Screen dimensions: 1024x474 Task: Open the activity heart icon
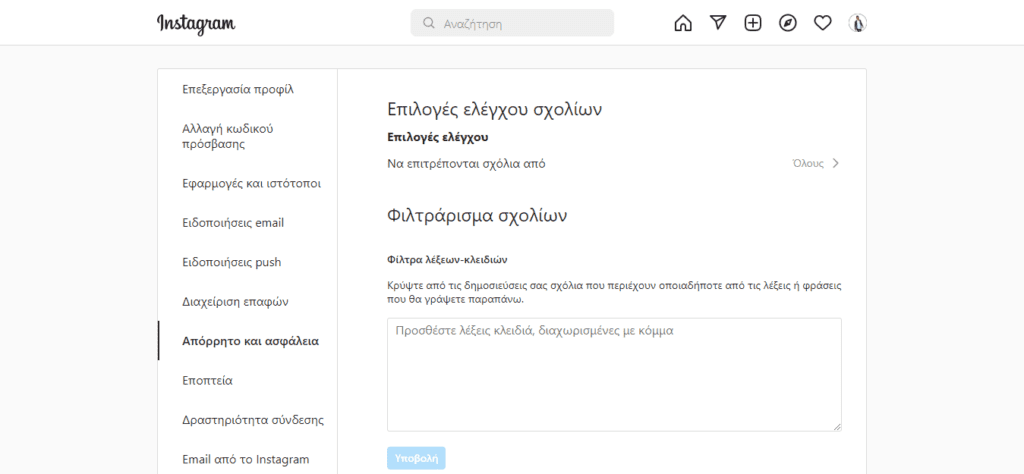click(x=822, y=23)
